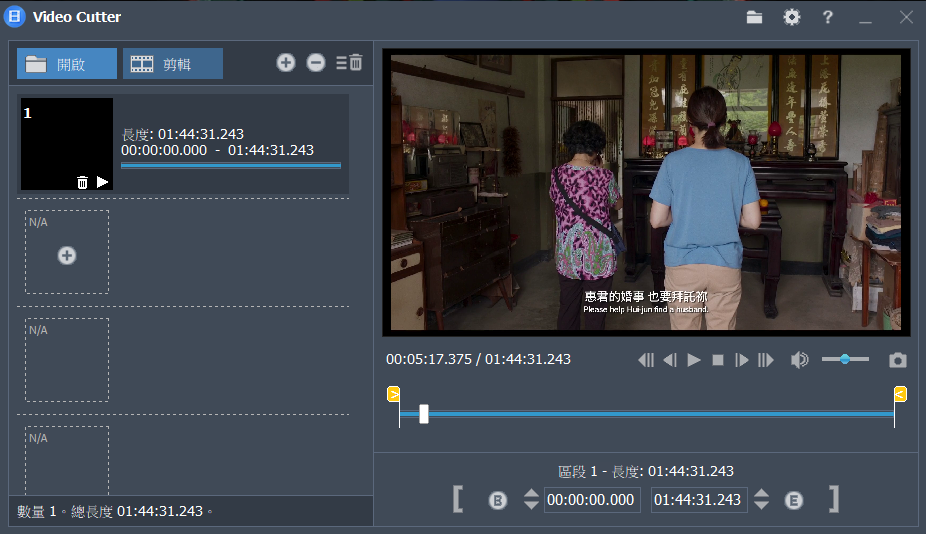The height and width of the screenshot is (534, 926).
Task: Jump to previous keyframe button
Action: [646, 360]
